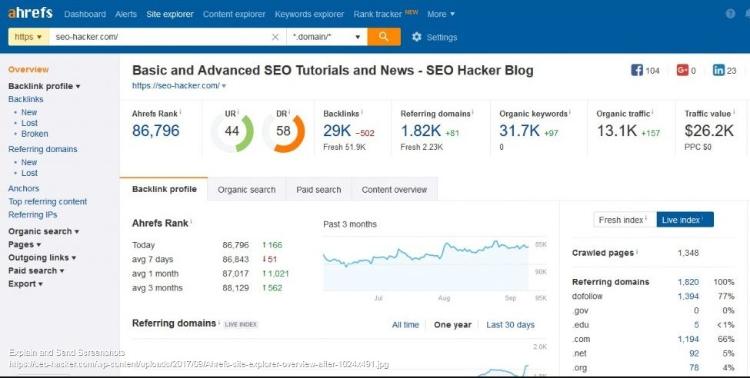The height and width of the screenshot is (378, 750).
Task: Click the Broken backlinks link
Action: (x=34, y=133)
